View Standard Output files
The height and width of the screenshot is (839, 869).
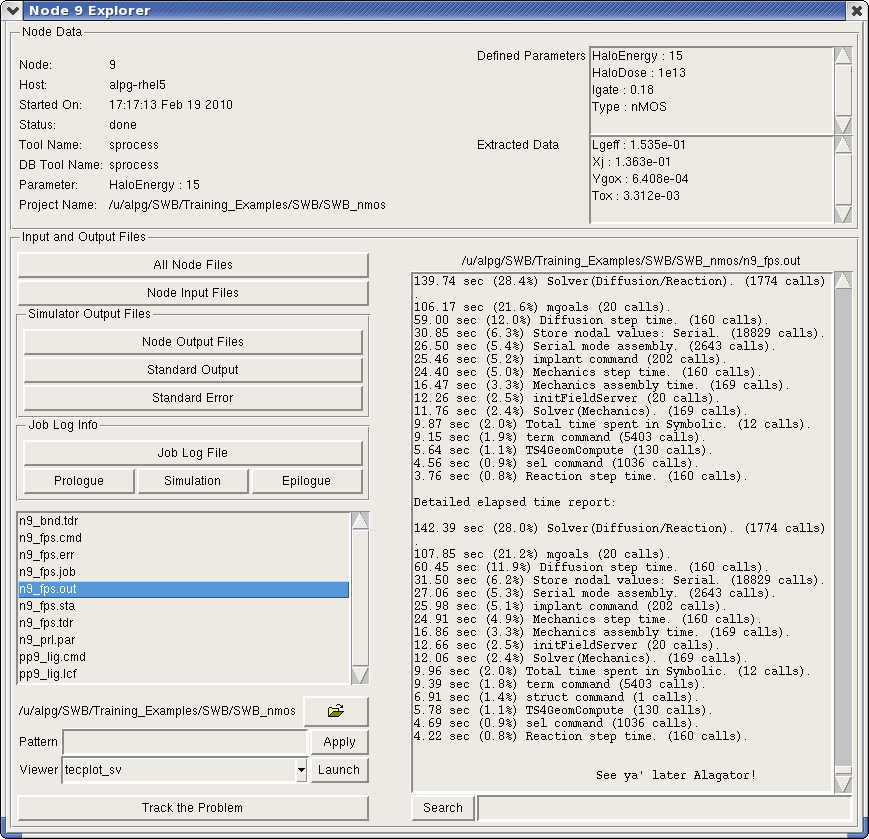pos(193,370)
